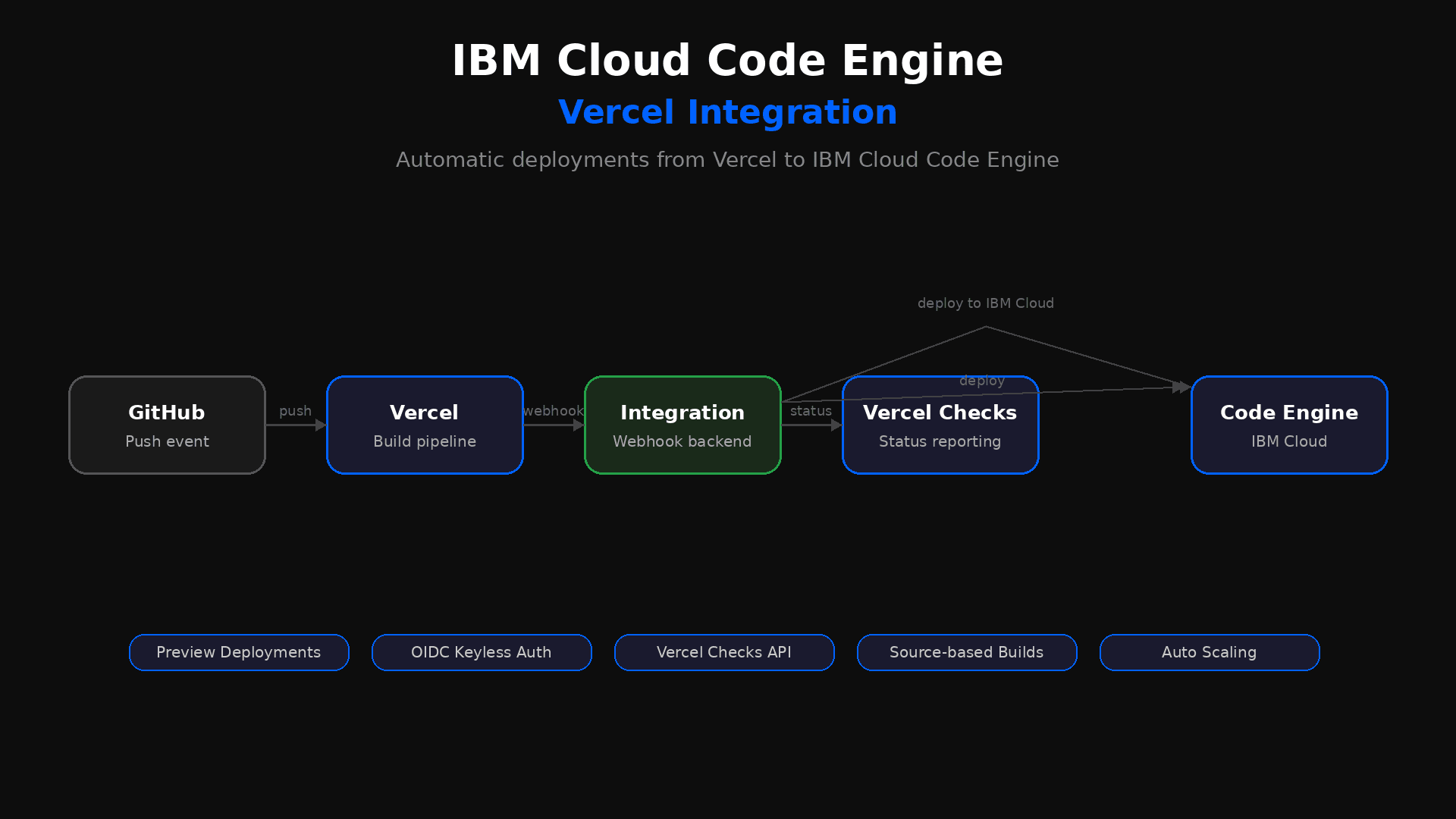Select the Vercel Build pipeline box
Screen dimensions: 1456x819
coord(425,425)
